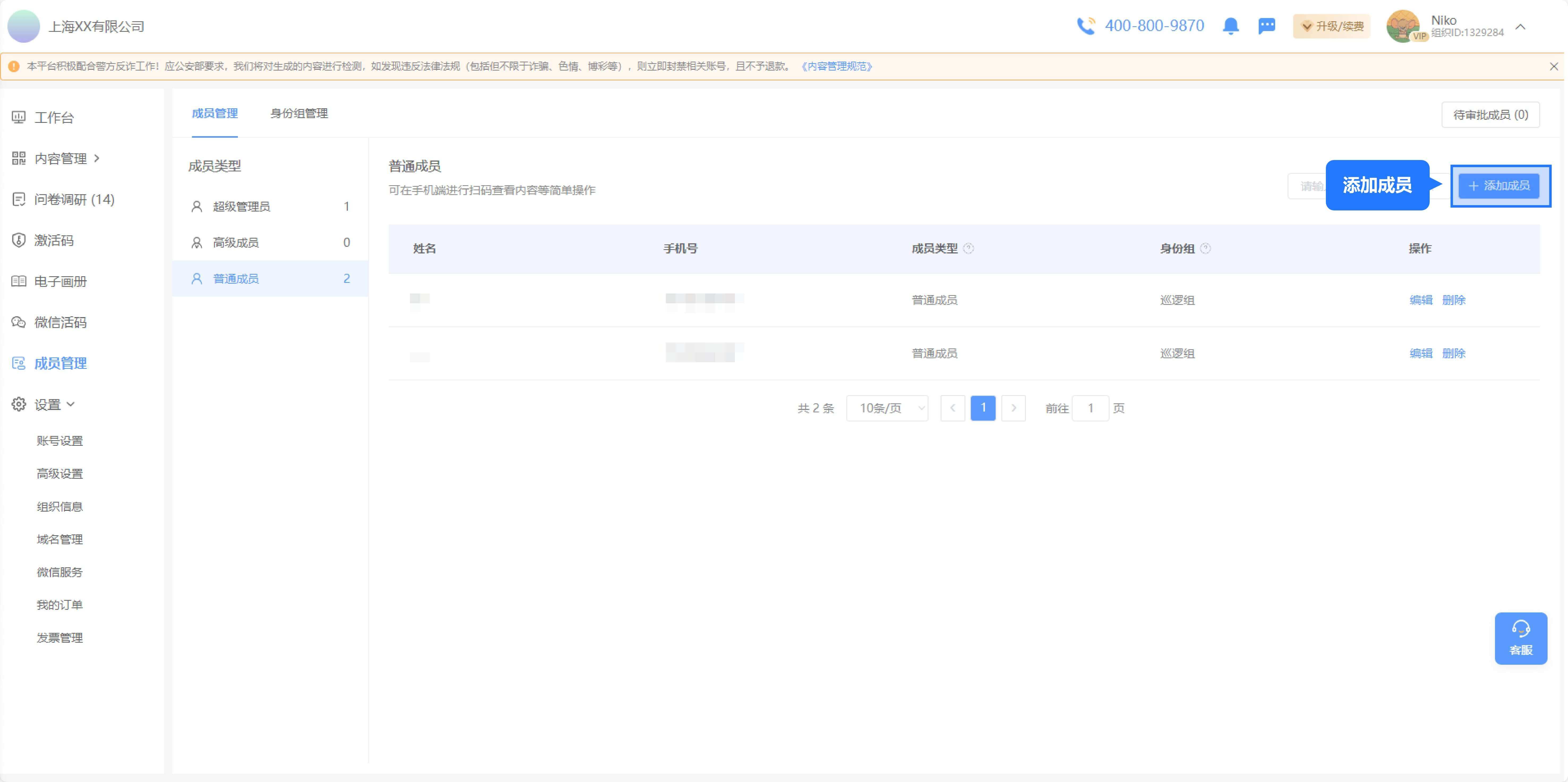Click the help icon next to 成员类型
1568x782 pixels.
pos(969,248)
